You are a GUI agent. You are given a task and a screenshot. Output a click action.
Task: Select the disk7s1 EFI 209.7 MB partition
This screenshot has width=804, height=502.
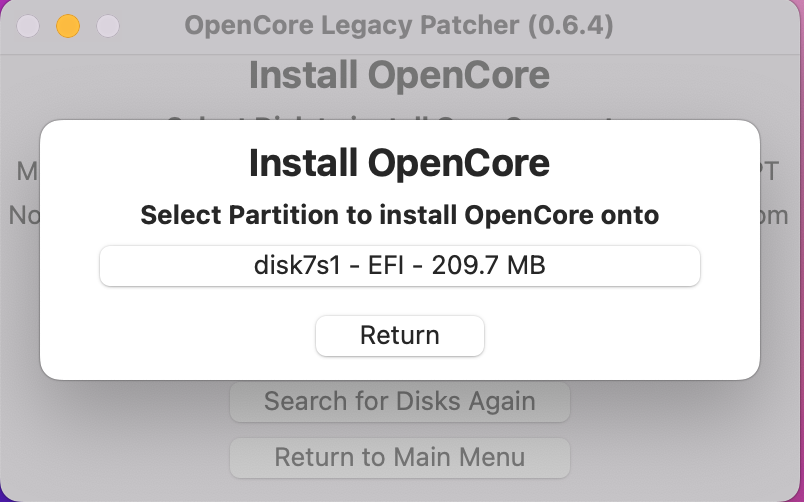point(399,266)
